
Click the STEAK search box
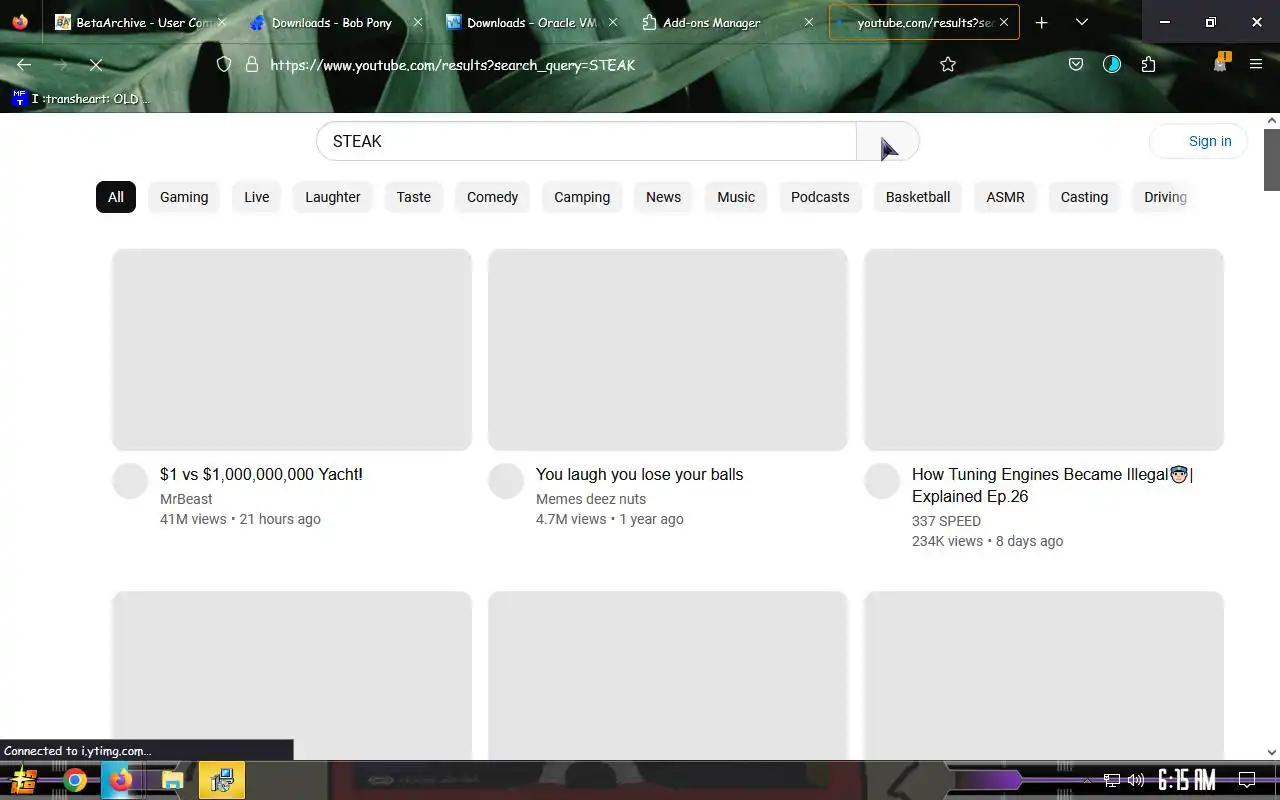click(x=586, y=141)
